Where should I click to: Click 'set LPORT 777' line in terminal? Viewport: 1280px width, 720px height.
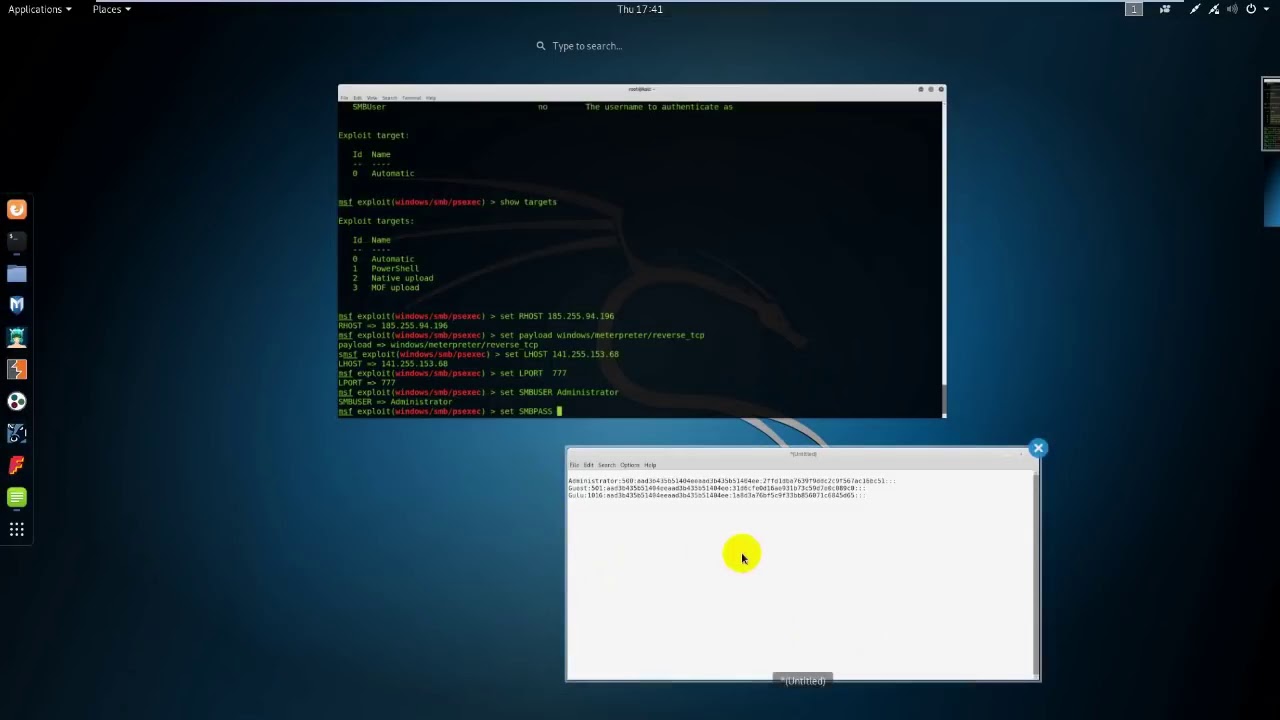(x=452, y=373)
